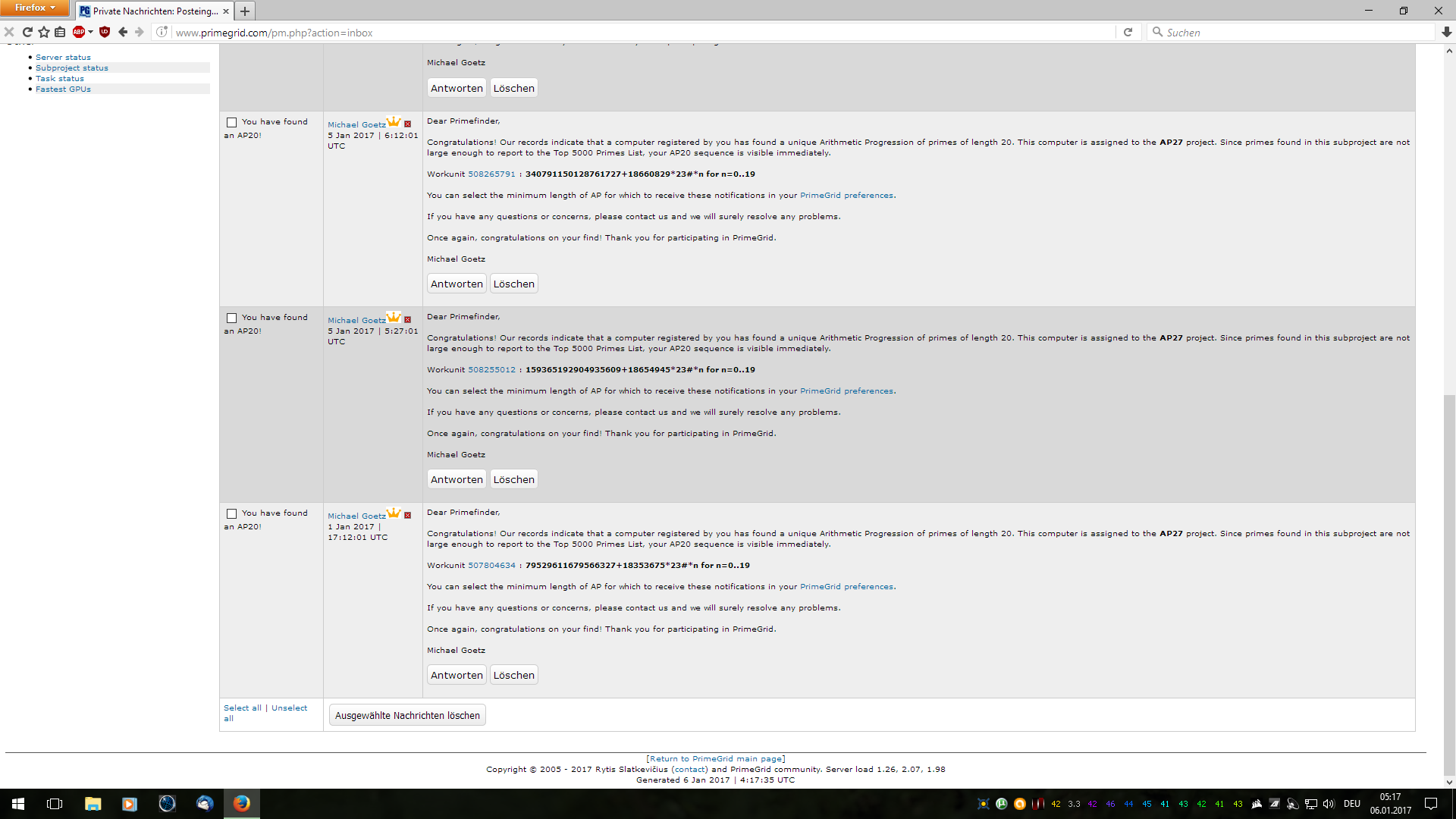The height and width of the screenshot is (819, 1456).
Task: Select the 1 Jan 17:12:01 message checkbox
Action: tap(232, 513)
